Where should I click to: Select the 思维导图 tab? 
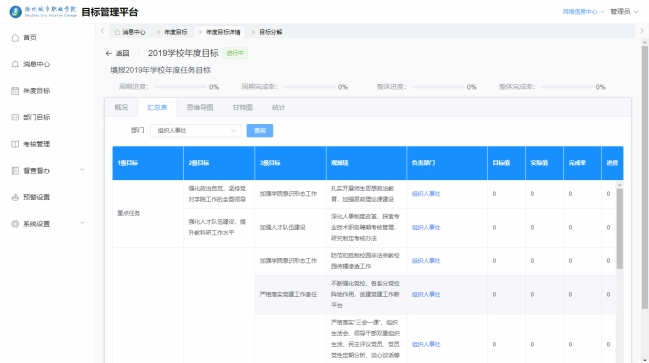click(200, 107)
